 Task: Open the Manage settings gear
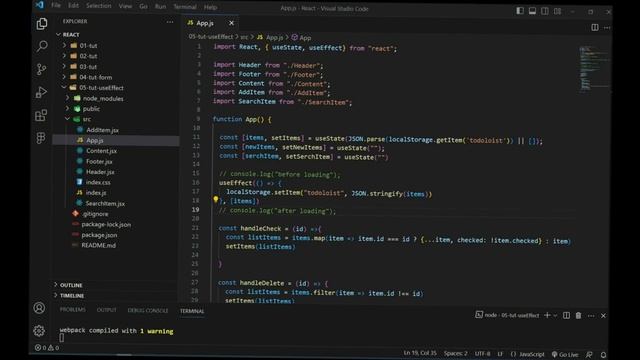tap(39, 331)
